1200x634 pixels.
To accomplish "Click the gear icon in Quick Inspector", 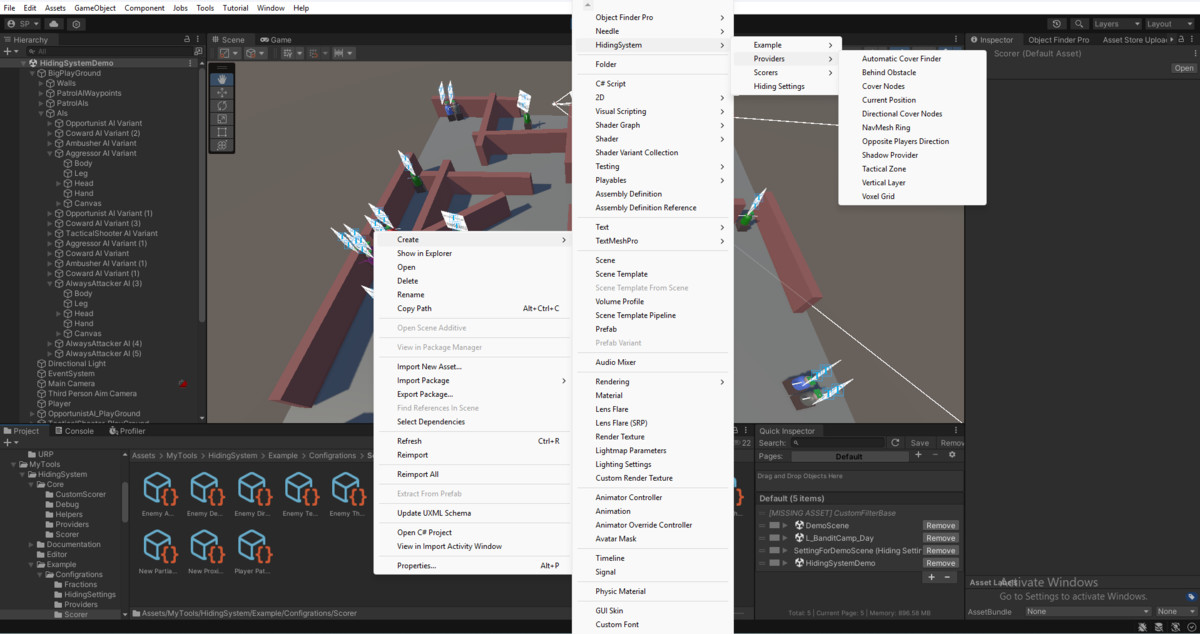I will click(x=952, y=456).
